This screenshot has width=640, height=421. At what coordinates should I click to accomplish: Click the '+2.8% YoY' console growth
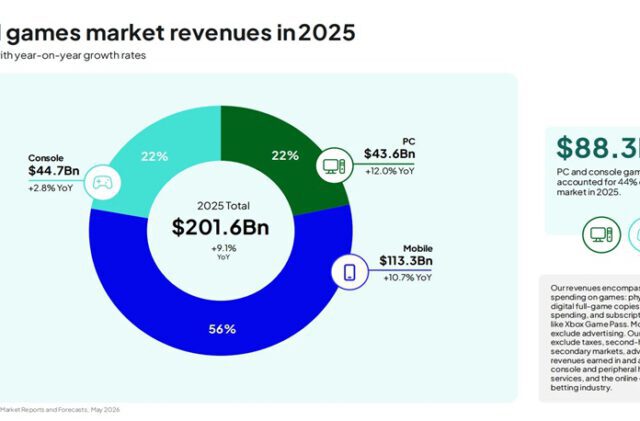[x=51, y=188]
